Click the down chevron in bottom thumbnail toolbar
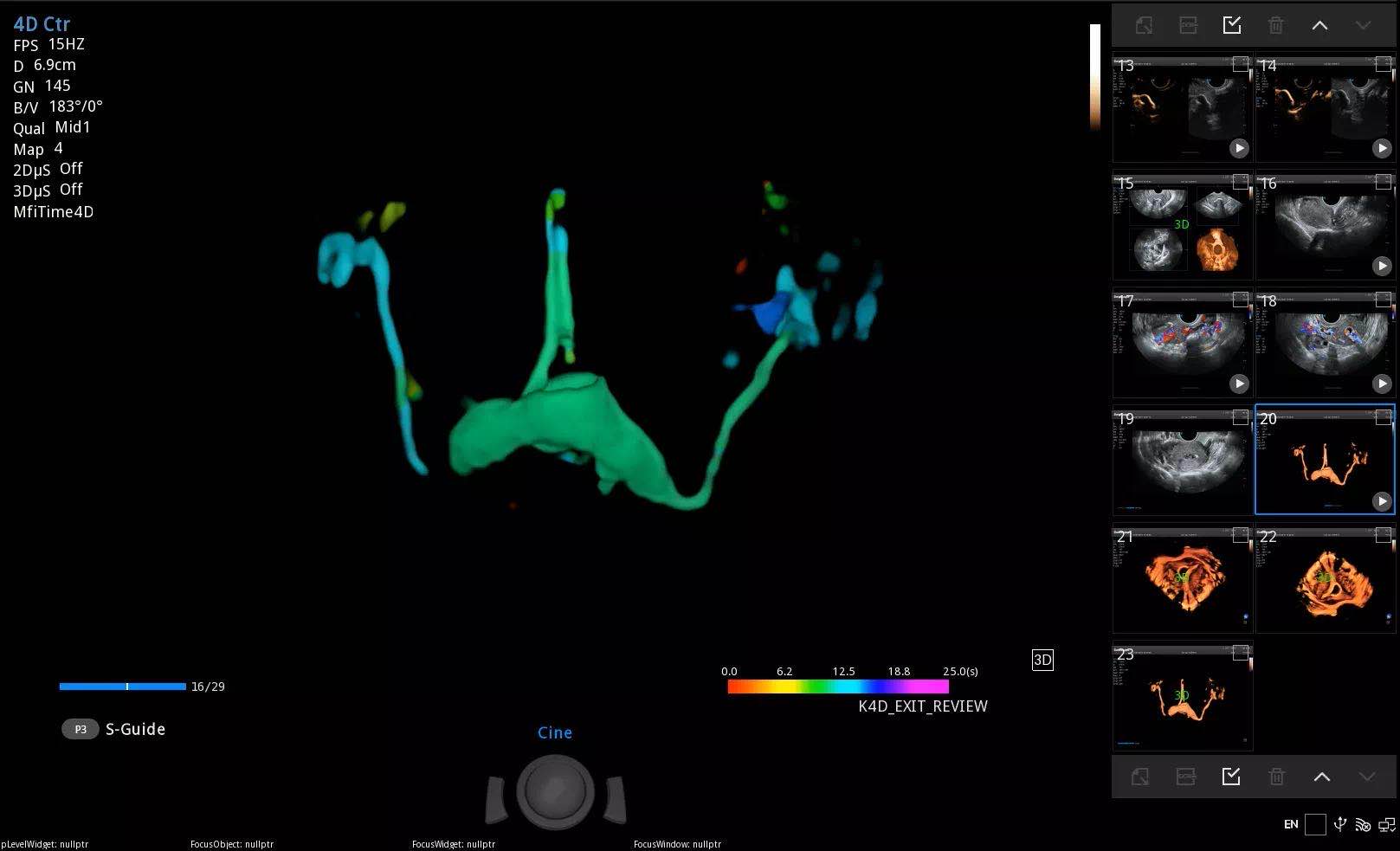The image size is (1400, 851). coord(1366,777)
